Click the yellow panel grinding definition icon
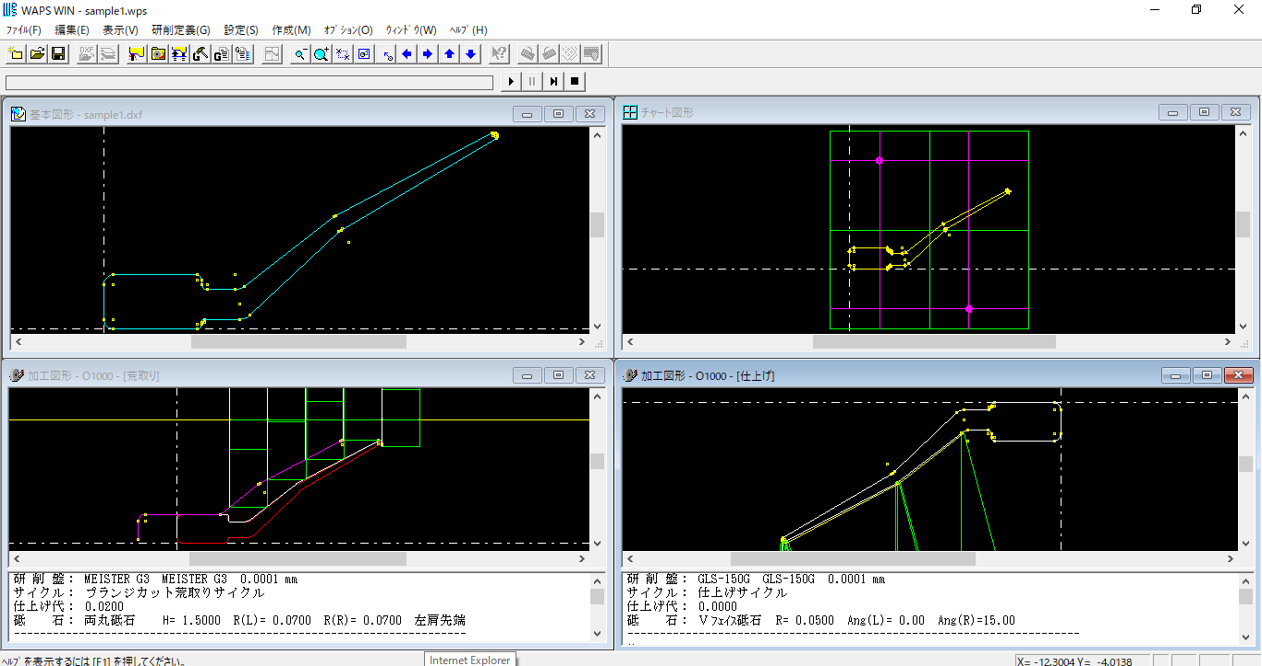Image resolution: width=1262 pixels, height=666 pixels. point(137,54)
